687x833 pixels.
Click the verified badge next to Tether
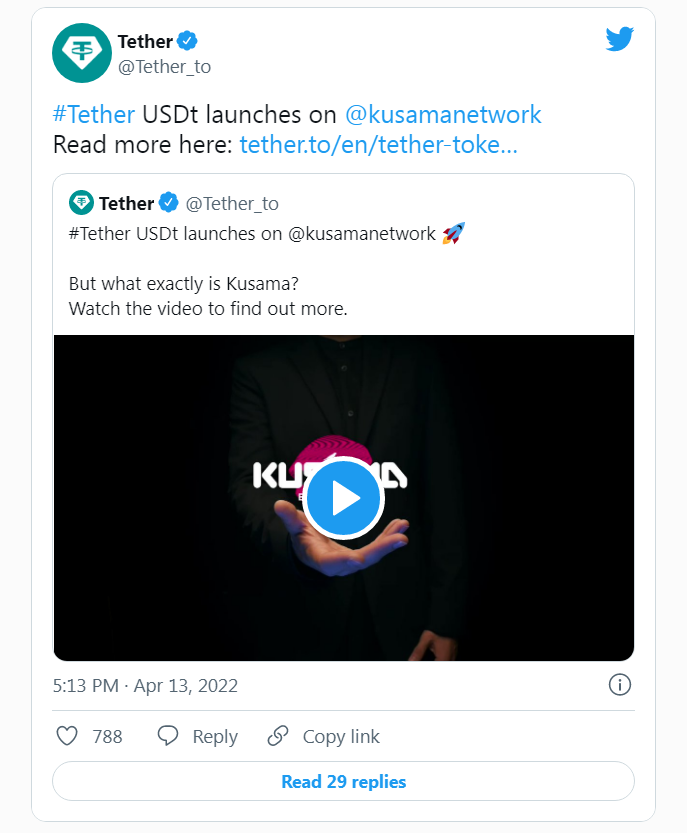click(189, 42)
